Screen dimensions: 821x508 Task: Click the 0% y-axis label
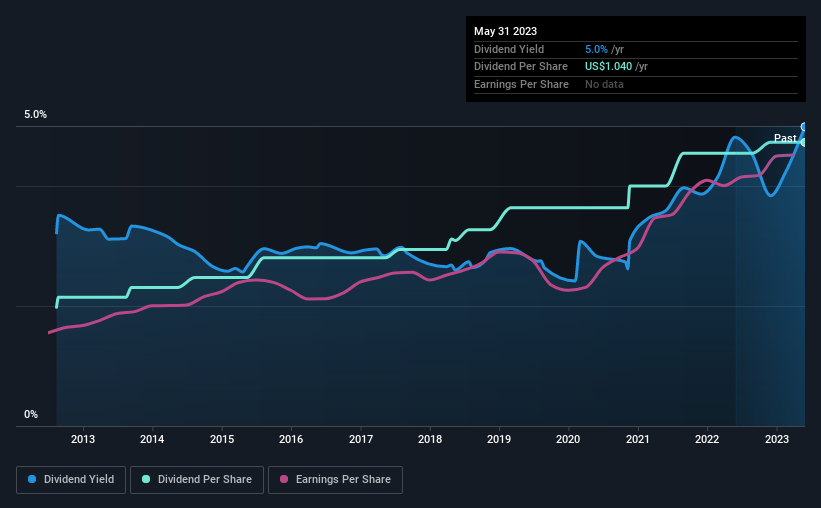click(x=31, y=414)
